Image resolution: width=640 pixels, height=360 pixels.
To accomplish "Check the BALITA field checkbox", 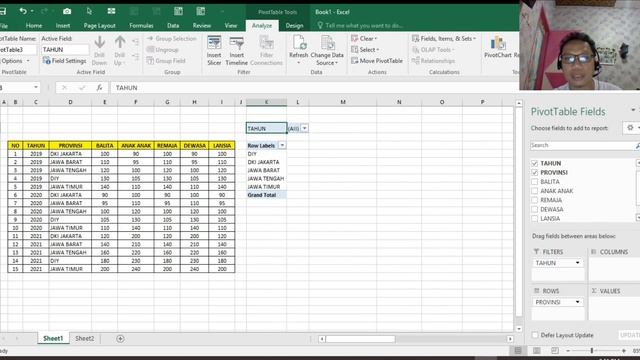I will [534, 182].
